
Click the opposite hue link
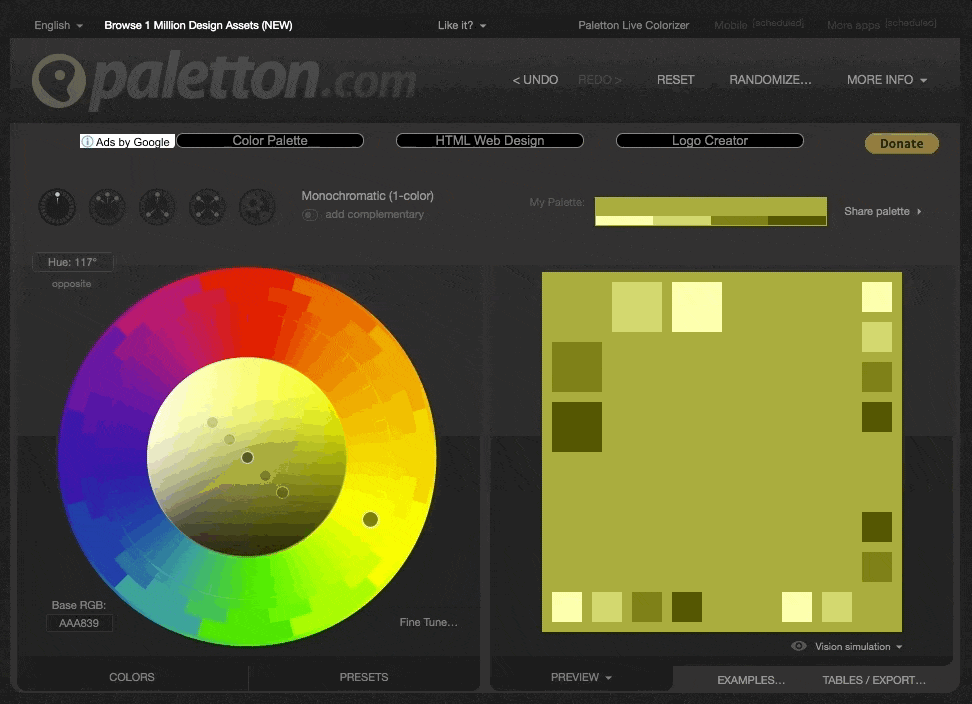click(x=71, y=284)
